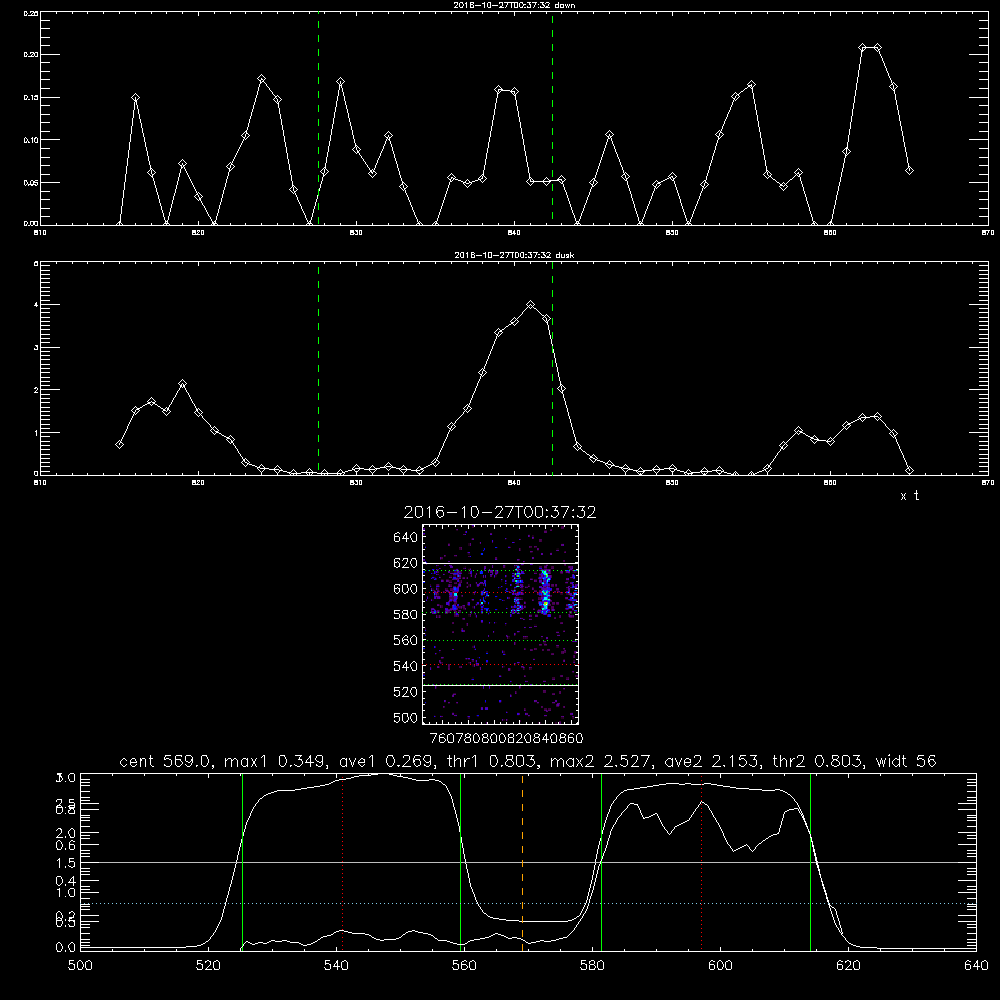Image resolution: width=1000 pixels, height=1000 pixels.
Task: Click the '830' x-axis label under the dusk plot
Action: coord(357,483)
